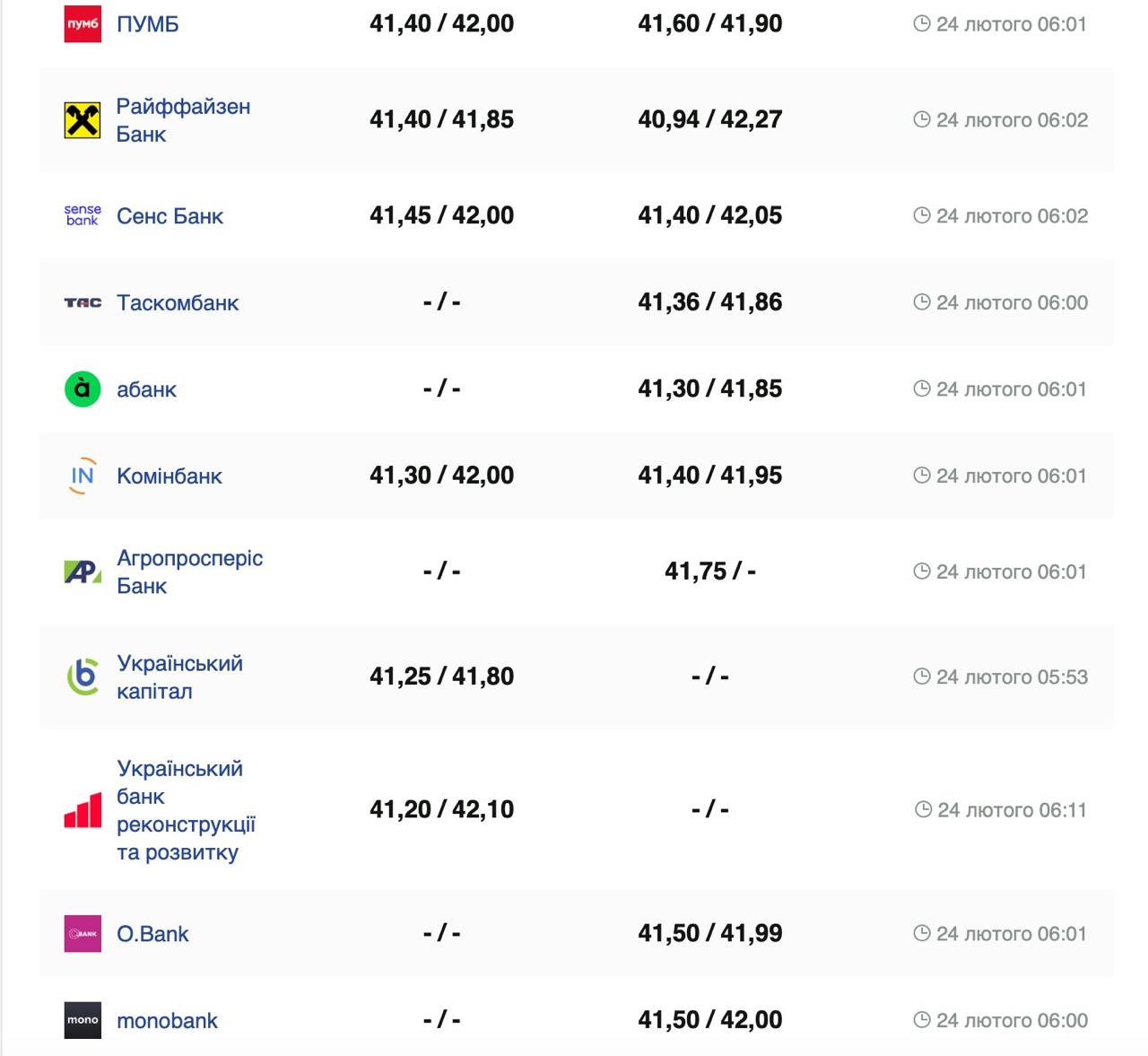Open the Райффайзен Банк link
1148x1056 pixels.
(x=183, y=120)
